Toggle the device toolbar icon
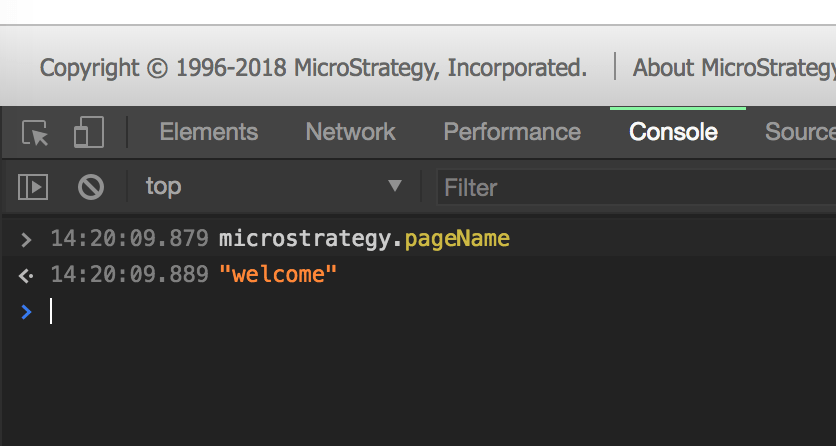This screenshot has height=446, width=836. [x=89, y=133]
